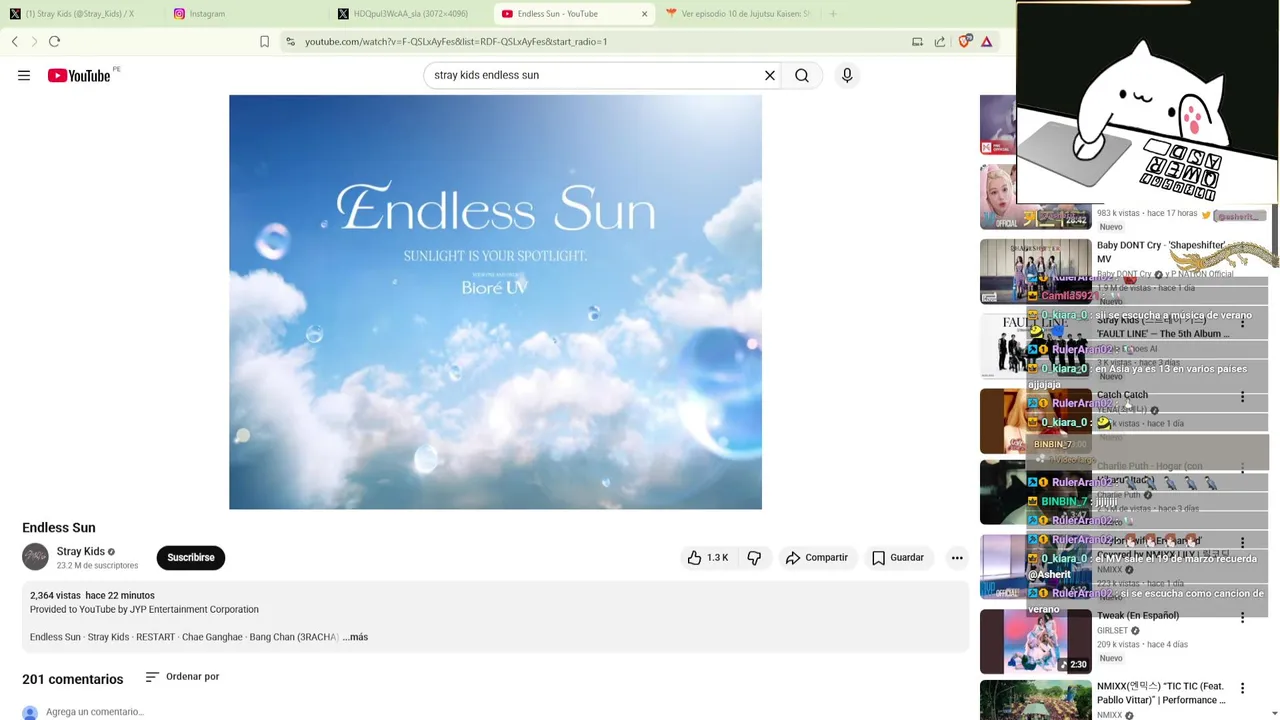The width and height of the screenshot is (1280, 720).
Task: Go back in browser history
Action: tap(15, 41)
